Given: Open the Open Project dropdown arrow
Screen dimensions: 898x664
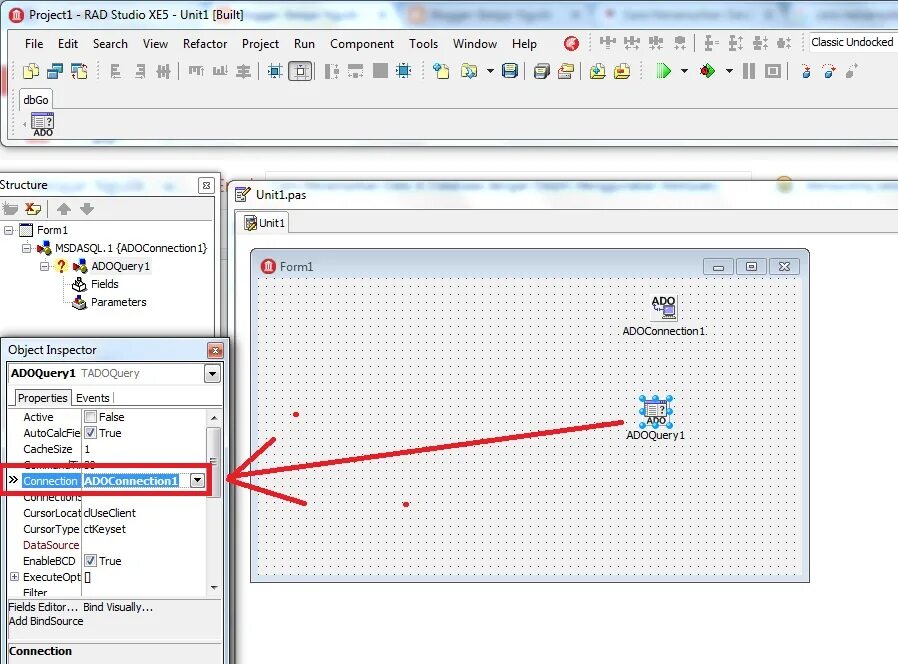Looking at the screenshot, I should pos(490,71).
